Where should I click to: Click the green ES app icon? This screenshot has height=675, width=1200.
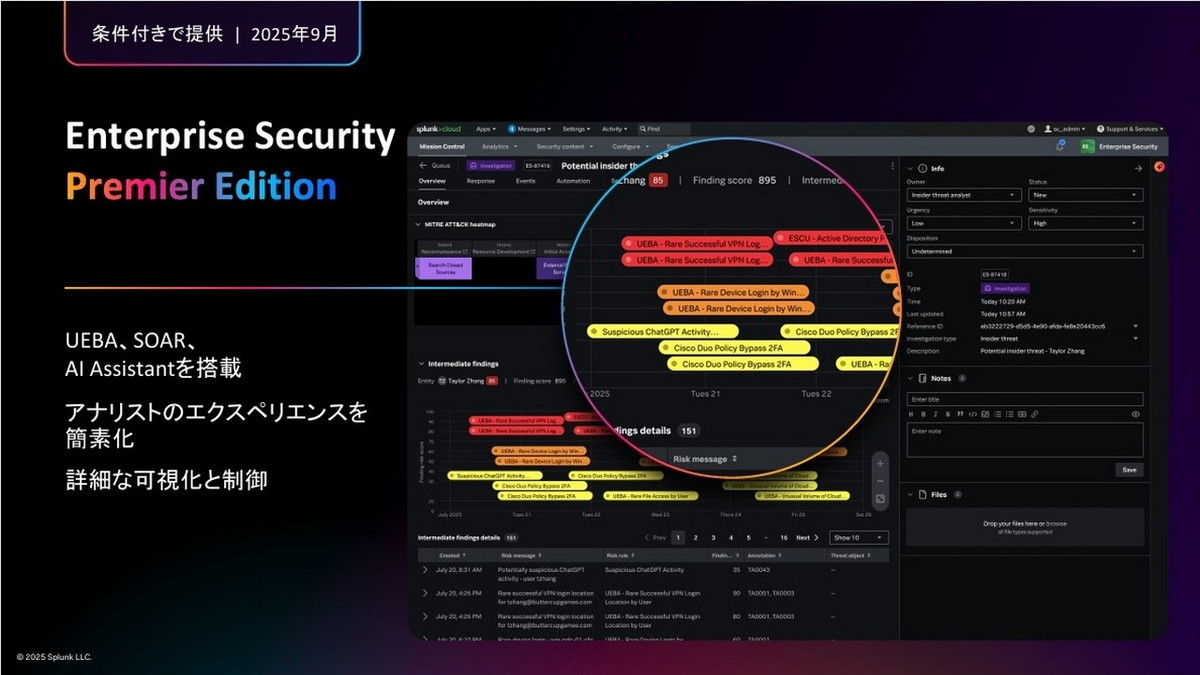[1087, 147]
